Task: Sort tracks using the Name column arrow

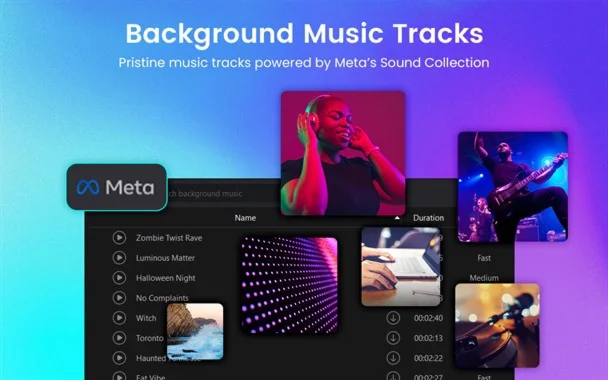Action: (x=397, y=218)
